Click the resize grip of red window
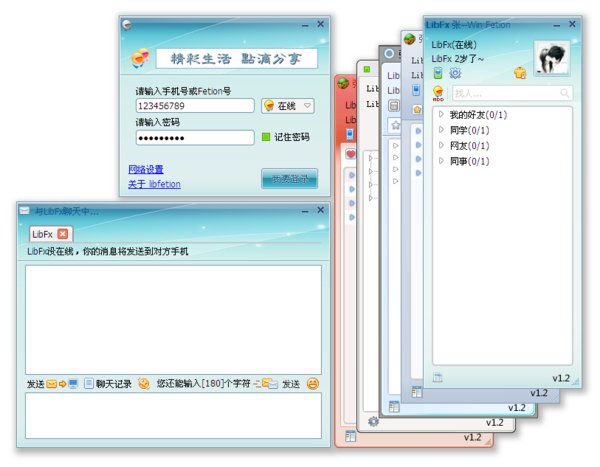Screen dimensions: 600x467 click(488, 442)
